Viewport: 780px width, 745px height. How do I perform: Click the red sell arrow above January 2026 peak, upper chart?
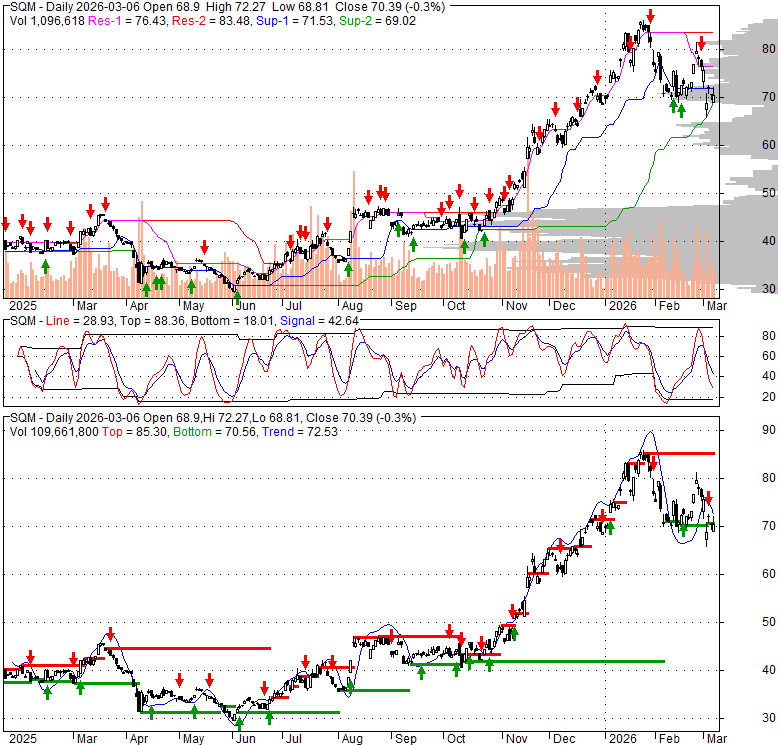click(650, 16)
